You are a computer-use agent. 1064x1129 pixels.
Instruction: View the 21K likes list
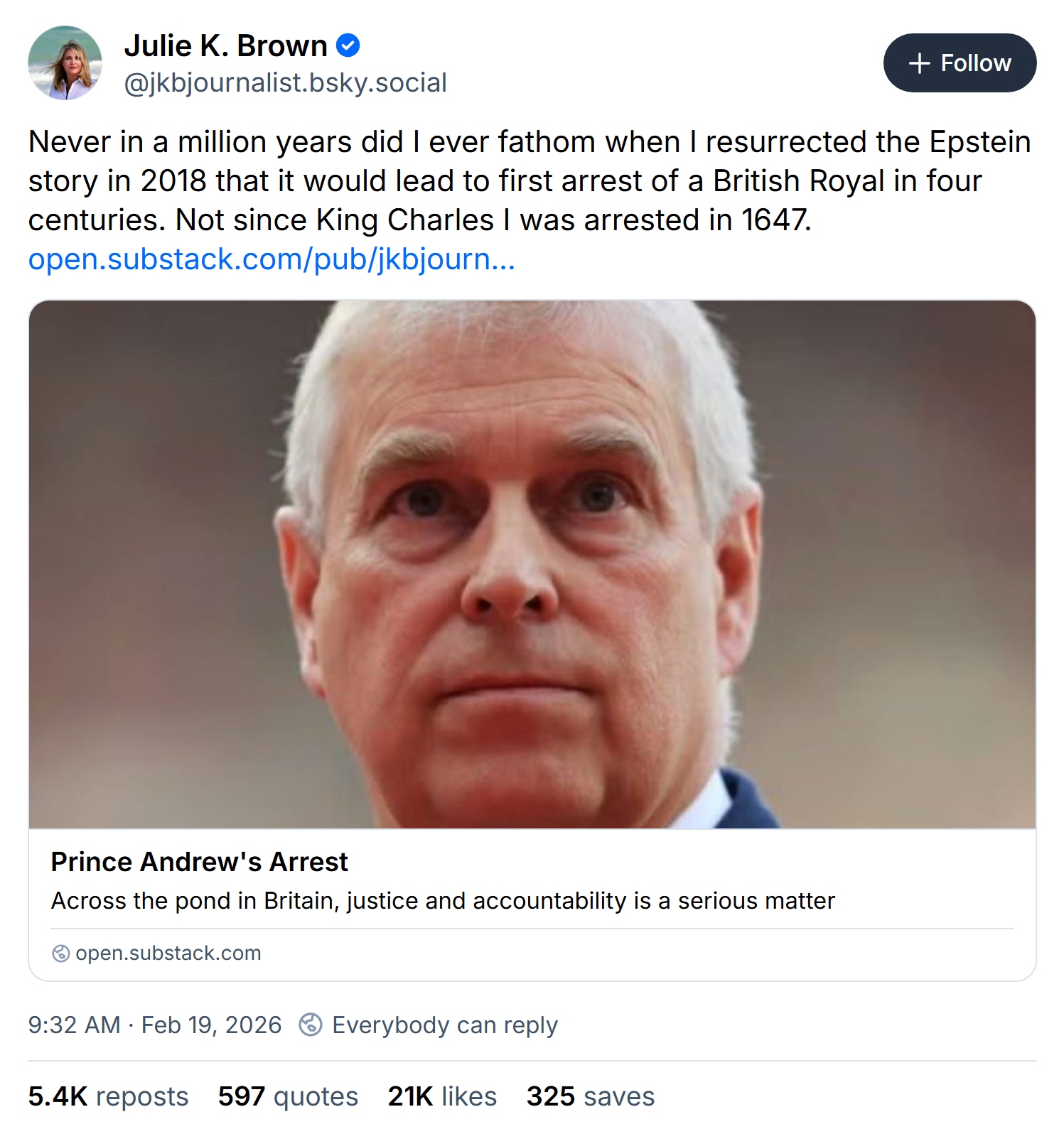[442, 1096]
